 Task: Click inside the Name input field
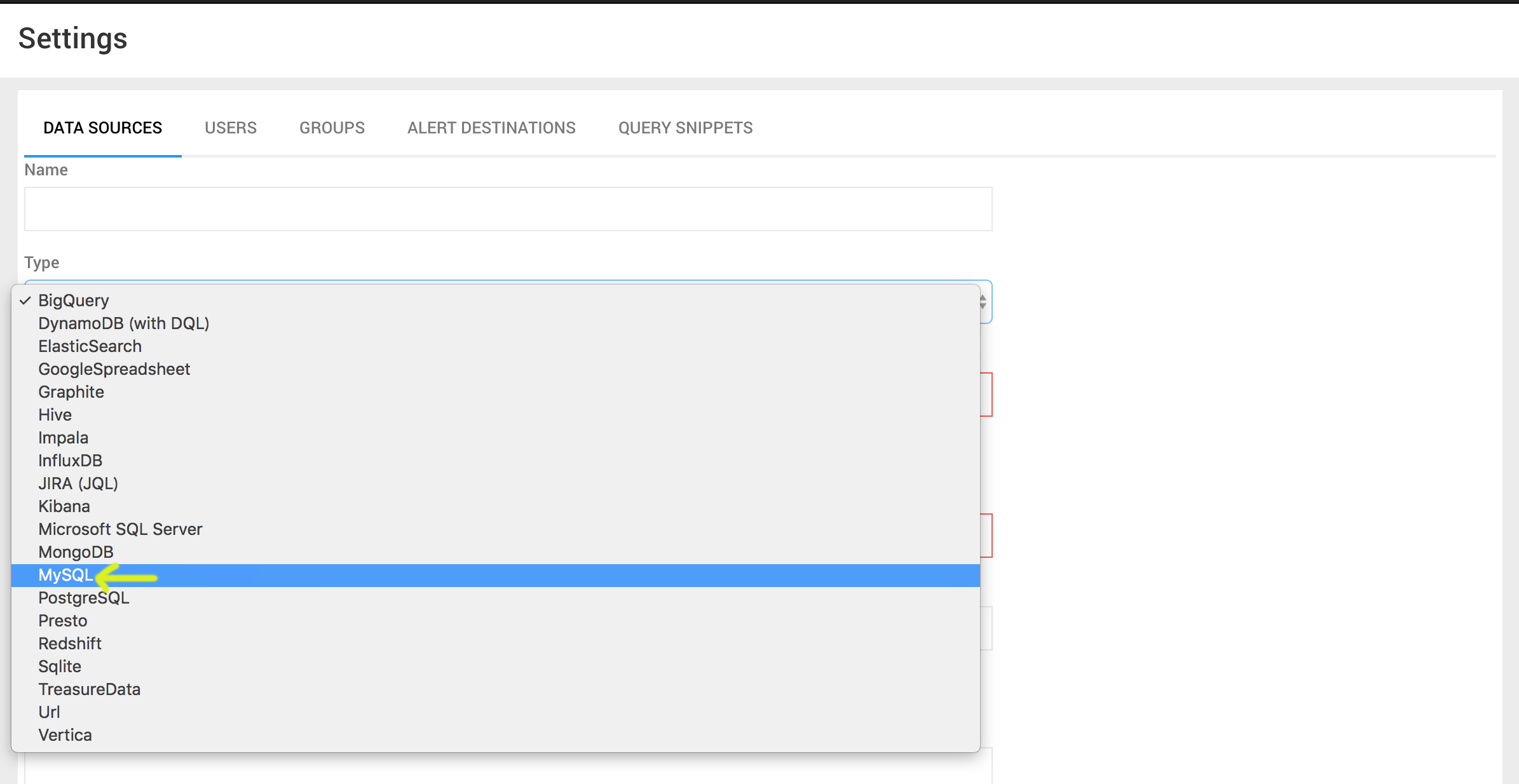click(508, 208)
